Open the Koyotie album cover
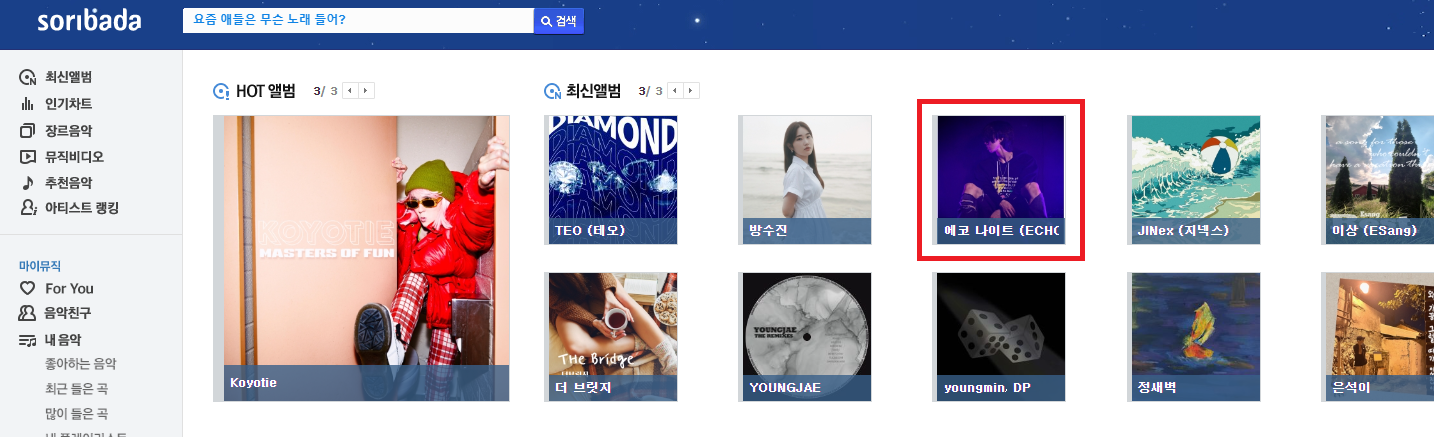This screenshot has height=437, width=1434. click(361, 258)
